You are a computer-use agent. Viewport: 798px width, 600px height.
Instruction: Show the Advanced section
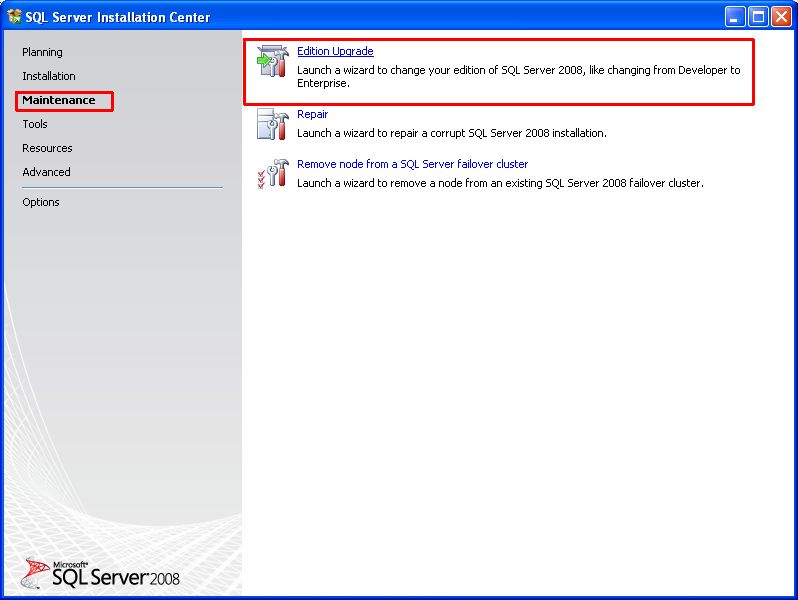46,172
